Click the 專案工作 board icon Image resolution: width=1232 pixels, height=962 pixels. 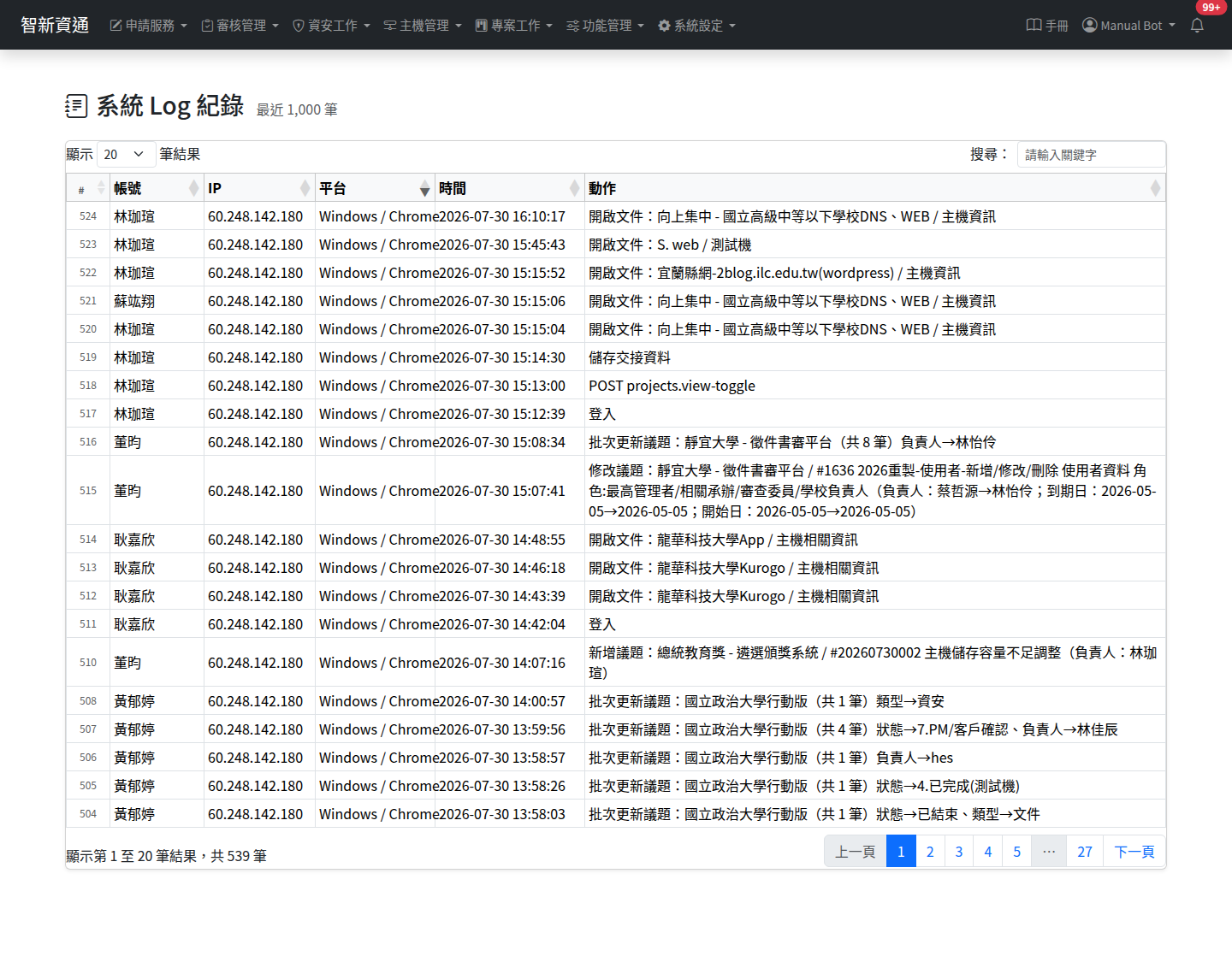pyautogui.click(x=481, y=26)
